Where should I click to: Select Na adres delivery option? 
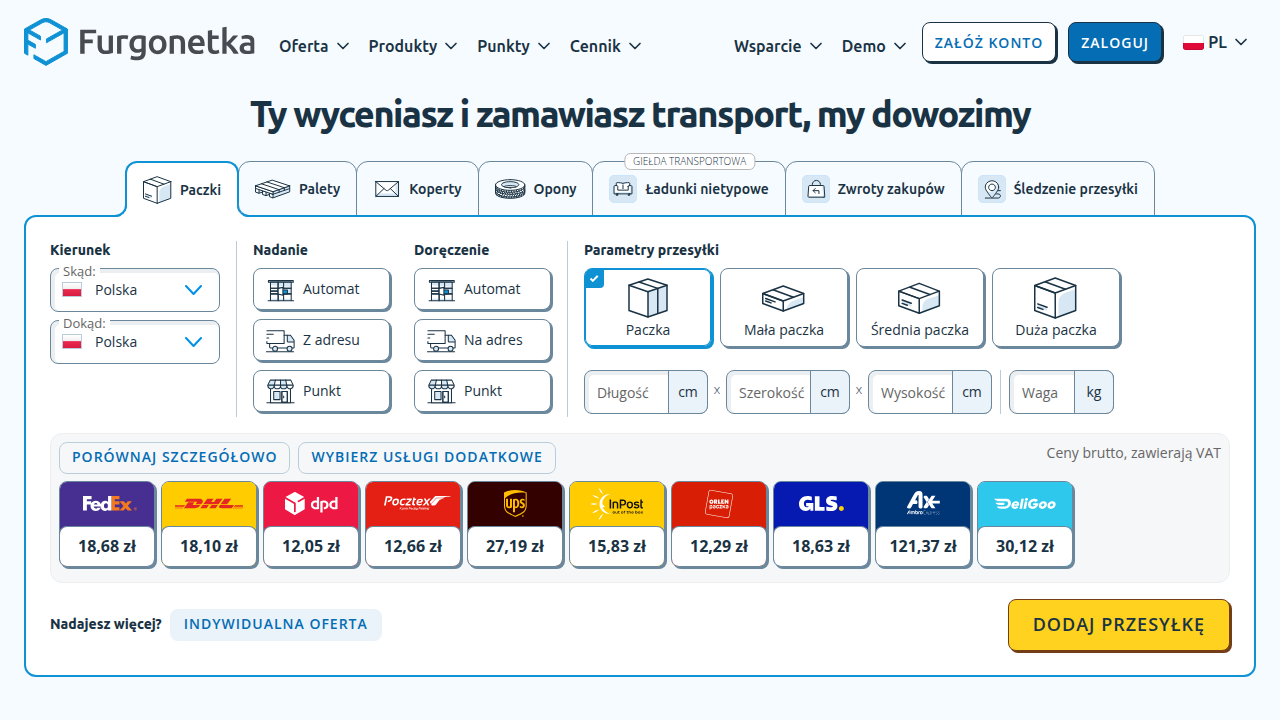pos(482,340)
